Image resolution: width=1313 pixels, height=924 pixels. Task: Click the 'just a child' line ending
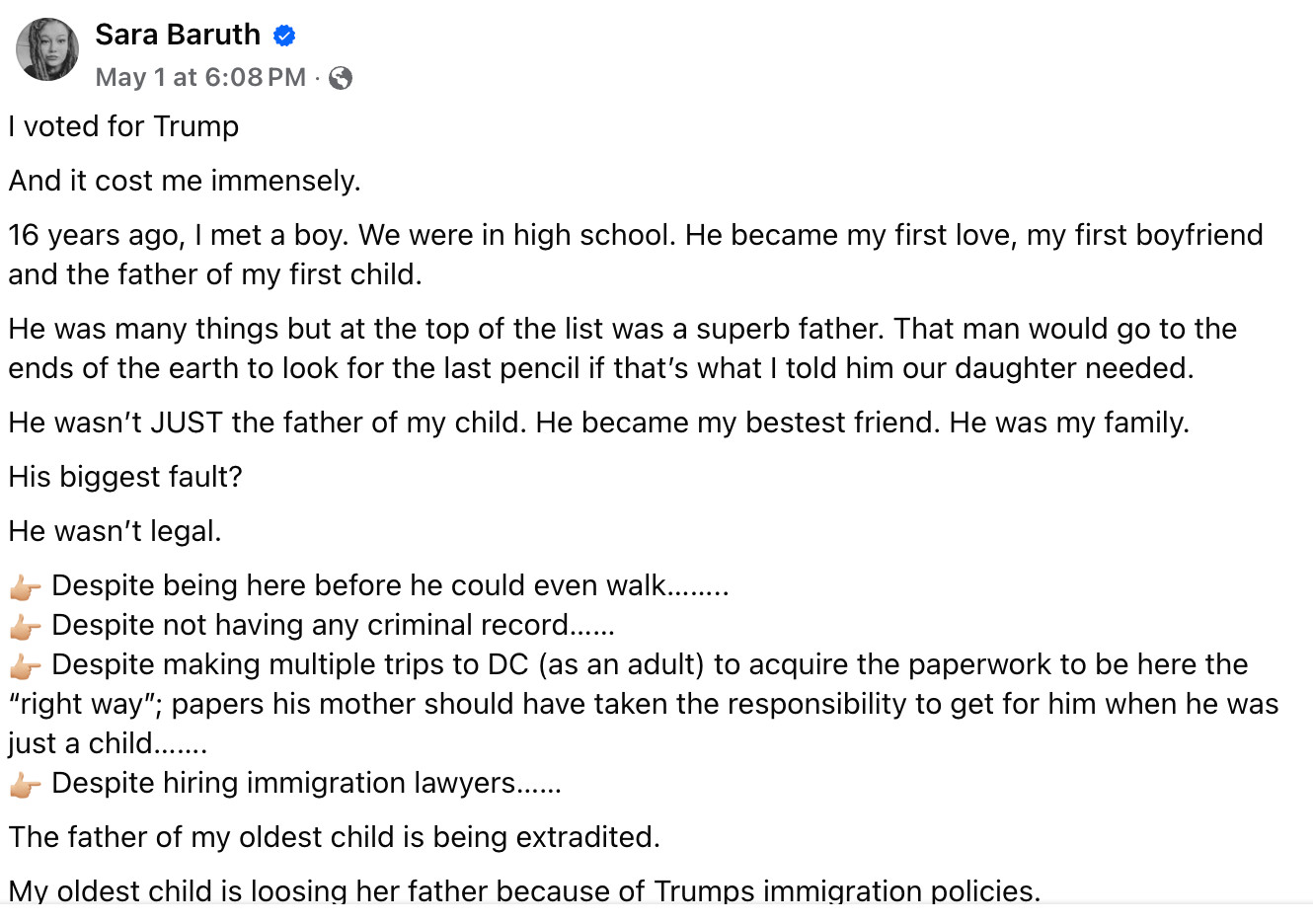coord(108,743)
